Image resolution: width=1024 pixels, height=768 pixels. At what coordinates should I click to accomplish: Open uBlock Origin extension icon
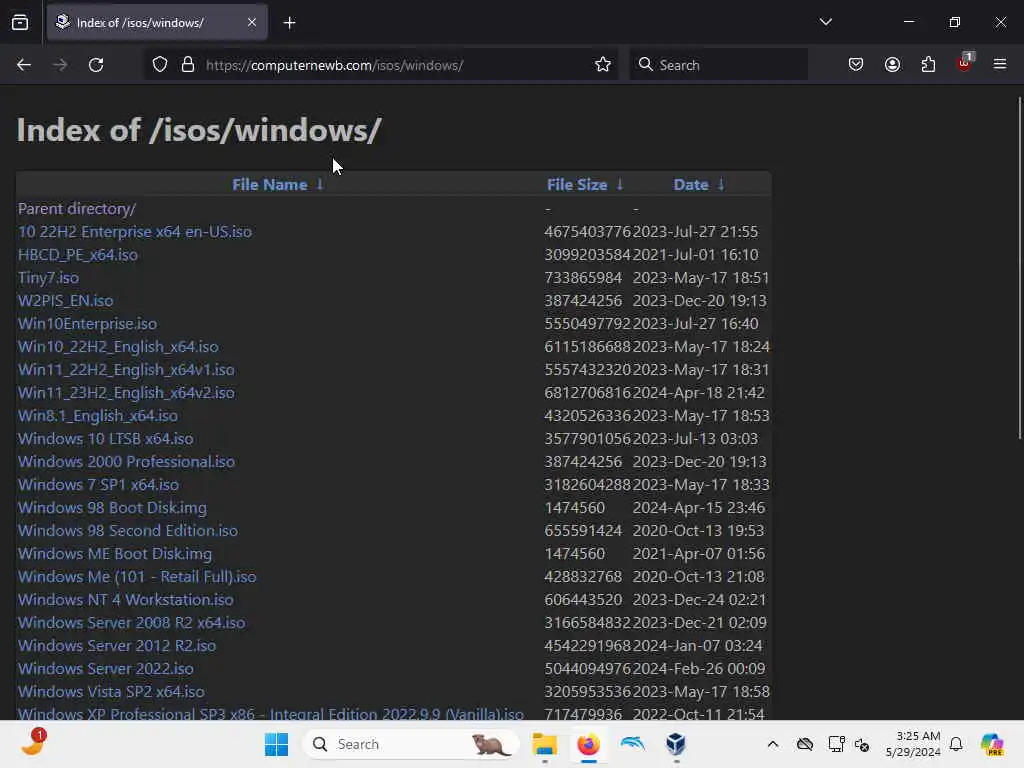tap(965, 63)
